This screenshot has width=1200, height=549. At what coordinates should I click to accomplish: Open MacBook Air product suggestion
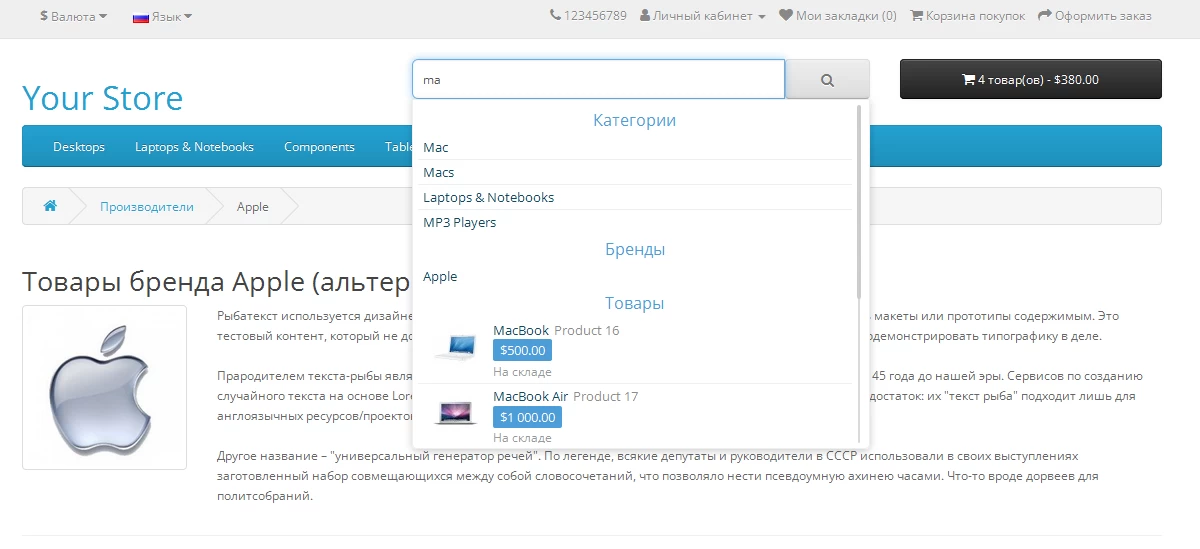pyautogui.click(x=530, y=396)
